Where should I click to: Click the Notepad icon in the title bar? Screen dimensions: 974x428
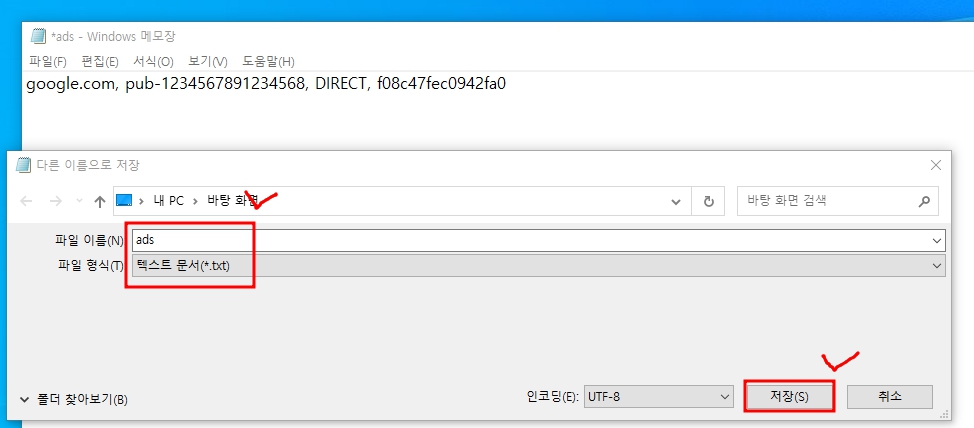click(x=39, y=36)
